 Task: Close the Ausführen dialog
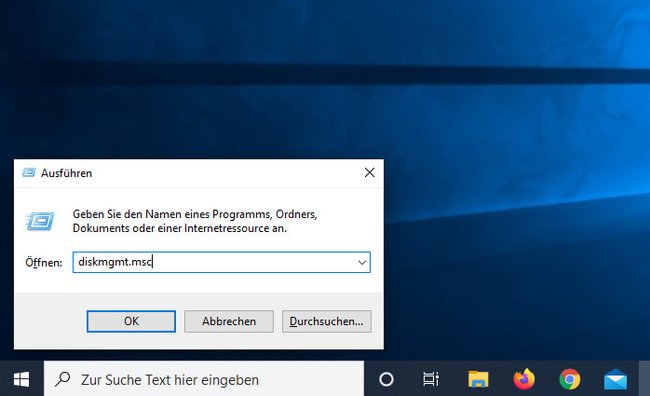369,172
